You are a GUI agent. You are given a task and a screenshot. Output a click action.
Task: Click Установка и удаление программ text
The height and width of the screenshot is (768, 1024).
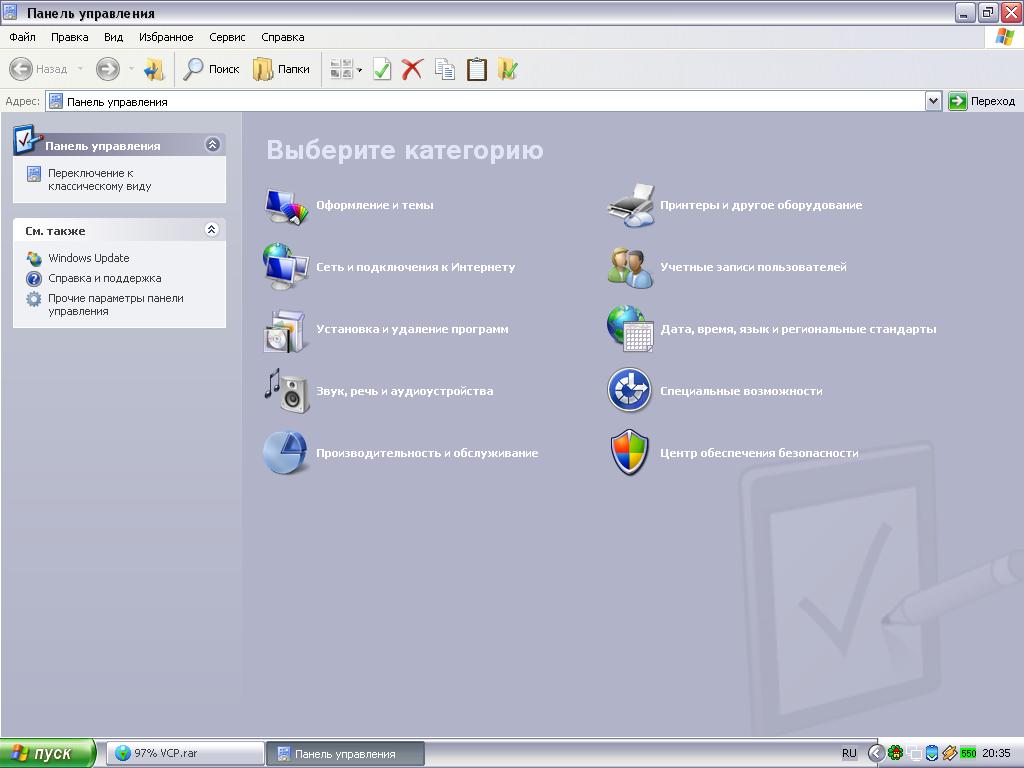click(412, 329)
